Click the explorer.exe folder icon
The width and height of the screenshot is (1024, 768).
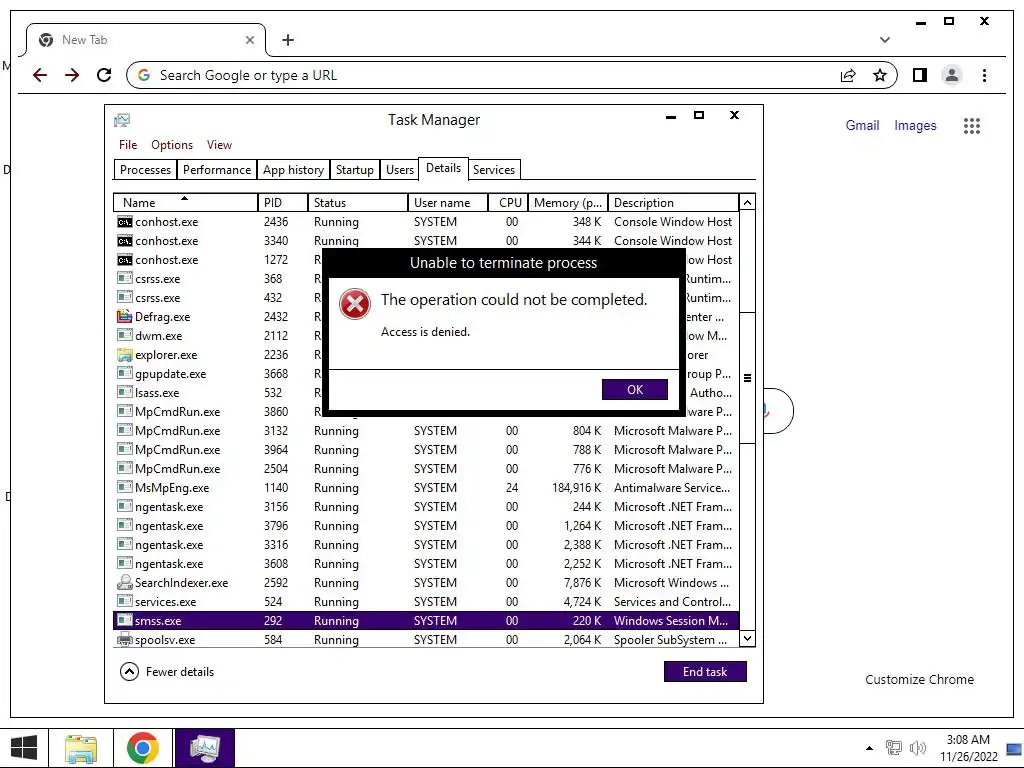click(x=124, y=355)
